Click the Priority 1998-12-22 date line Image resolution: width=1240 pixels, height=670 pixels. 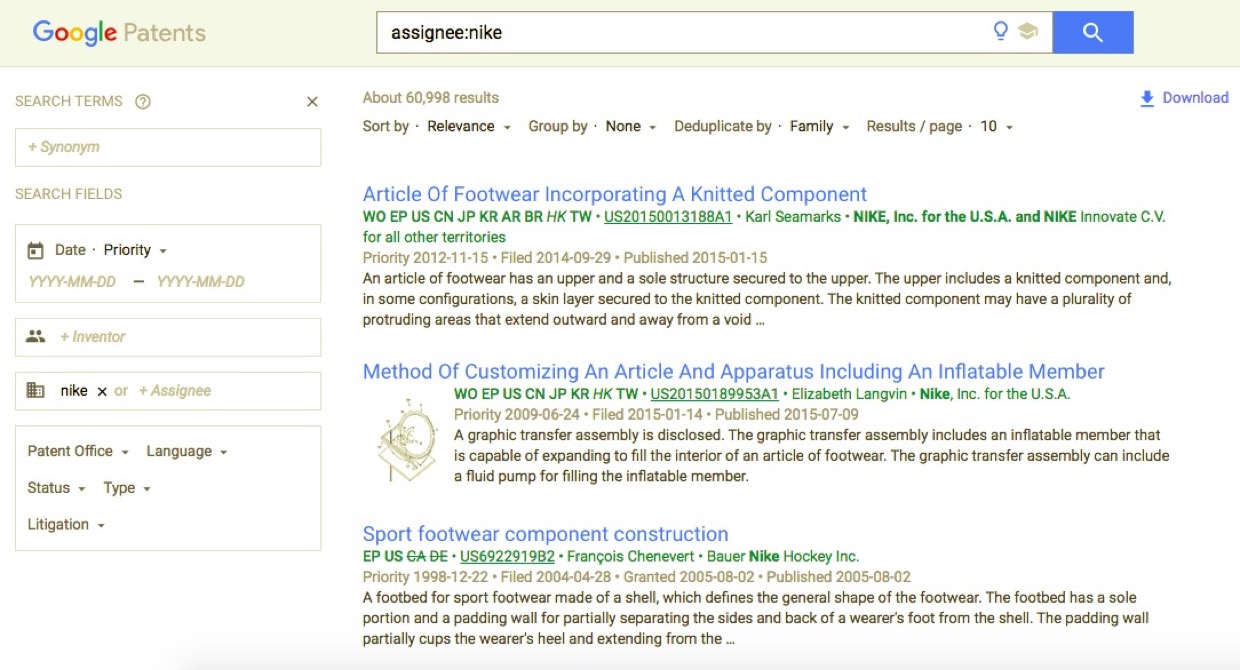click(637, 577)
